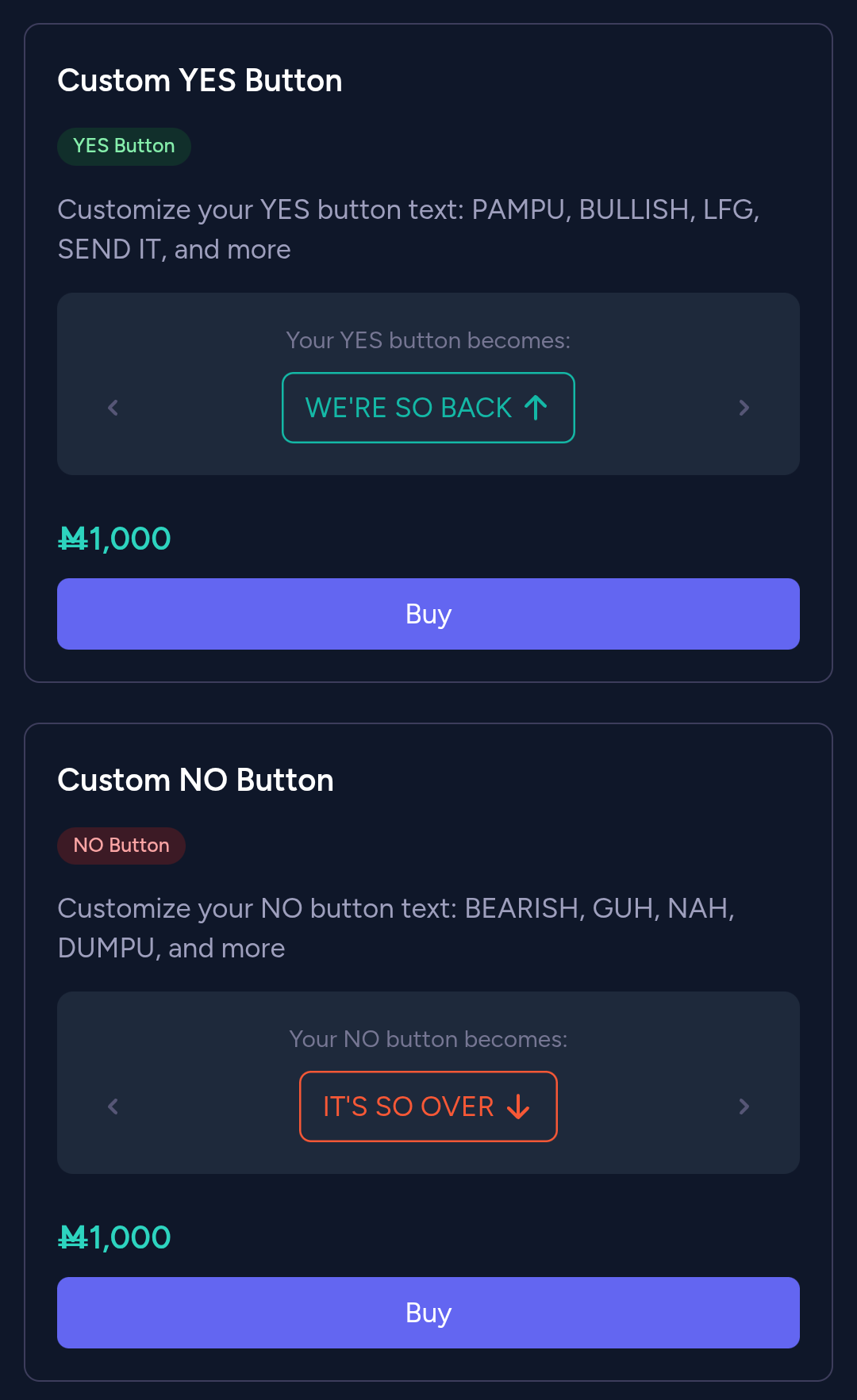Show previous YES button text option
This screenshot has height=1400, width=857.
click(113, 408)
